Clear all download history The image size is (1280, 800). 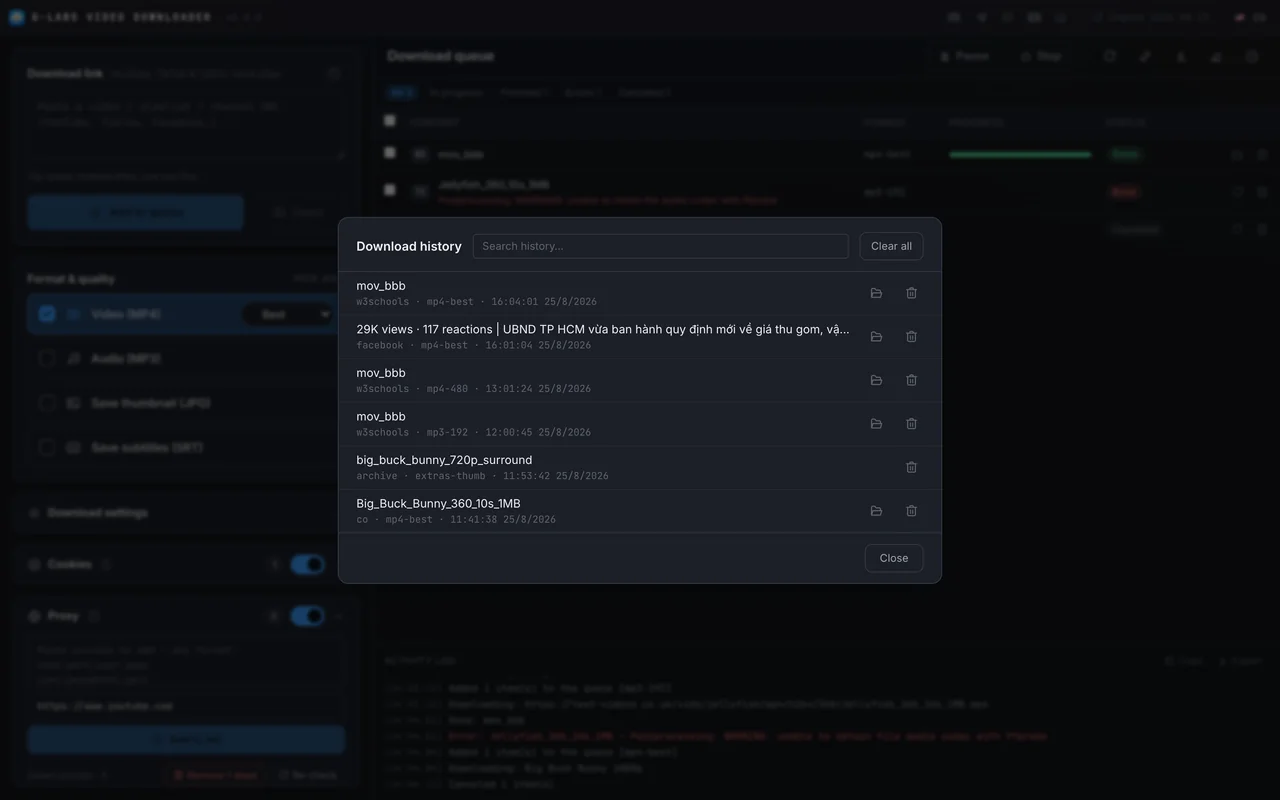coord(891,246)
